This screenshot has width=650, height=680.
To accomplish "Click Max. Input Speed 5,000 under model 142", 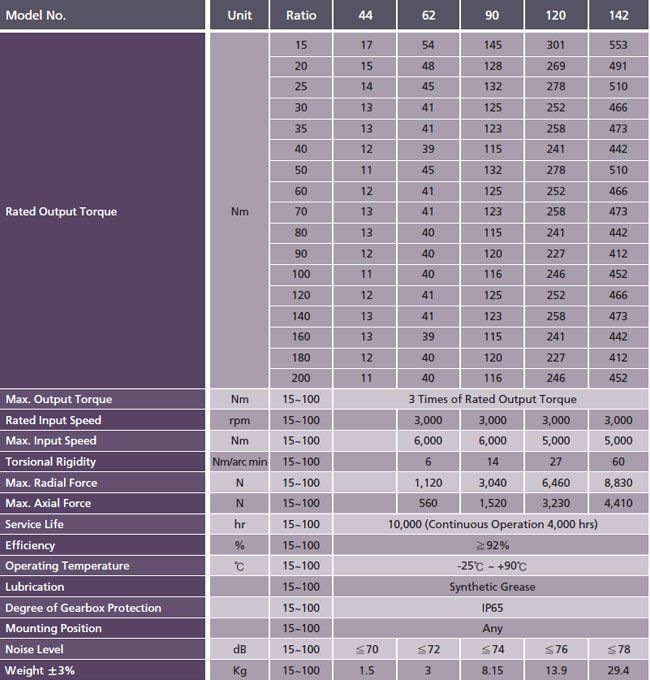I will [618, 441].
